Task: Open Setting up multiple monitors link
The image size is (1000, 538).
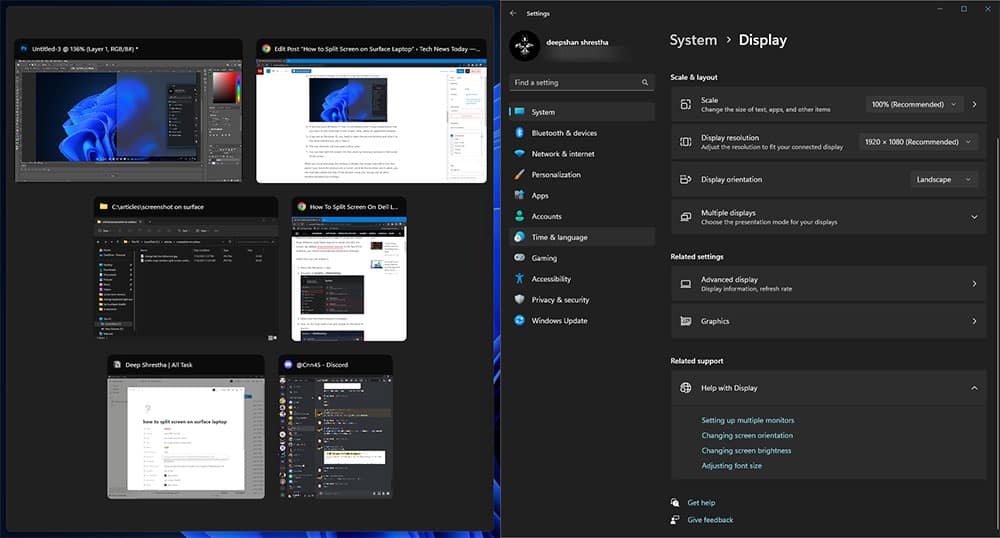Action: 747,420
